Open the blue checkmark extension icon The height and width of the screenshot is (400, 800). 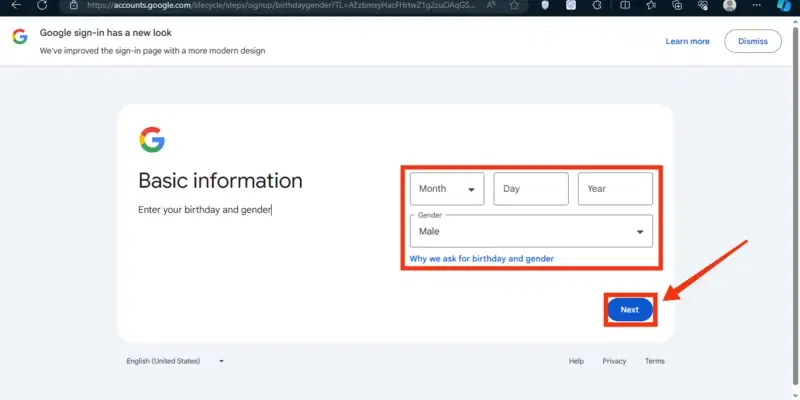[571, 5]
